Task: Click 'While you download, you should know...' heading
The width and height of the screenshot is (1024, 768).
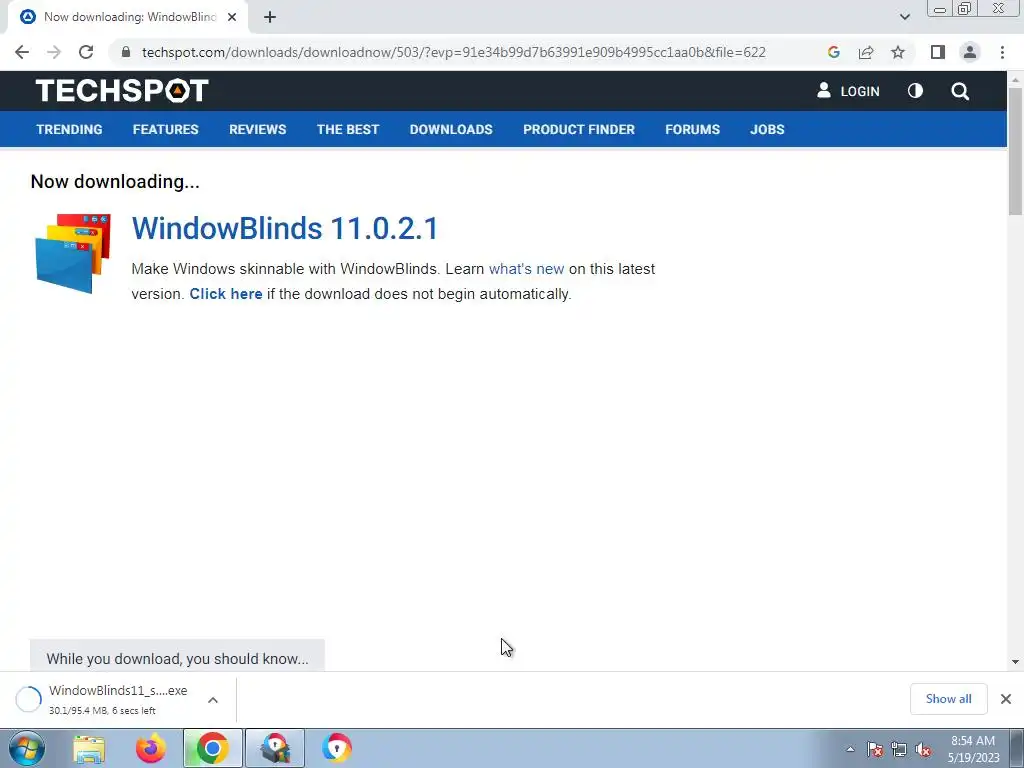Action: [177, 659]
